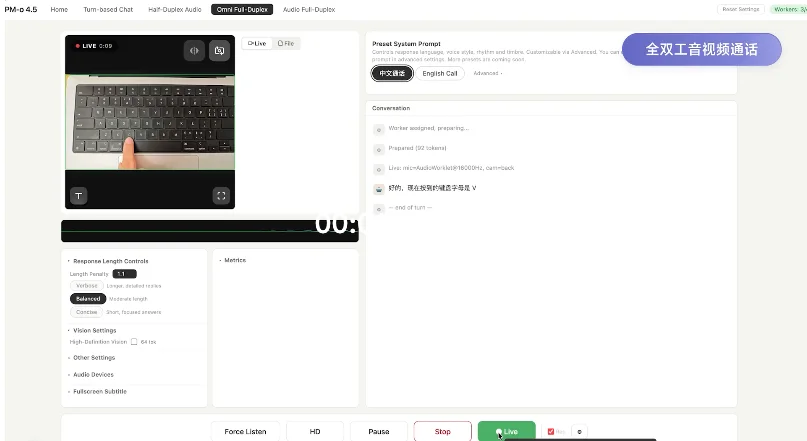
Task: Click the audio waveform progress bar
Action: click(x=209, y=231)
